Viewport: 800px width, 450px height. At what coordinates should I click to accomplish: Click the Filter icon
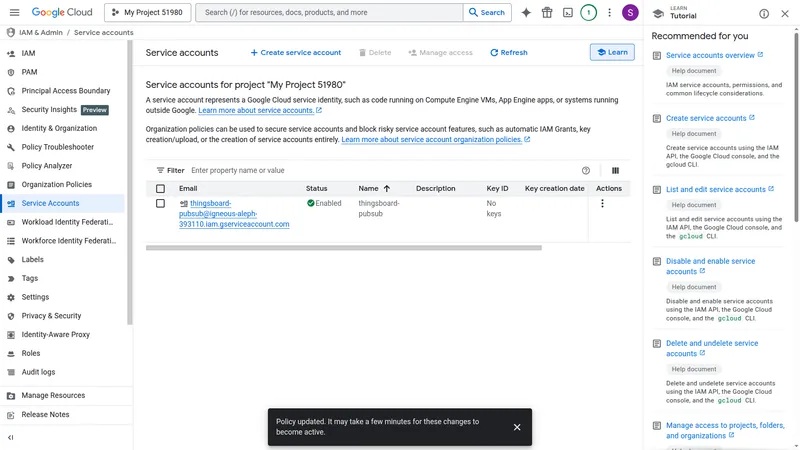[160, 170]
